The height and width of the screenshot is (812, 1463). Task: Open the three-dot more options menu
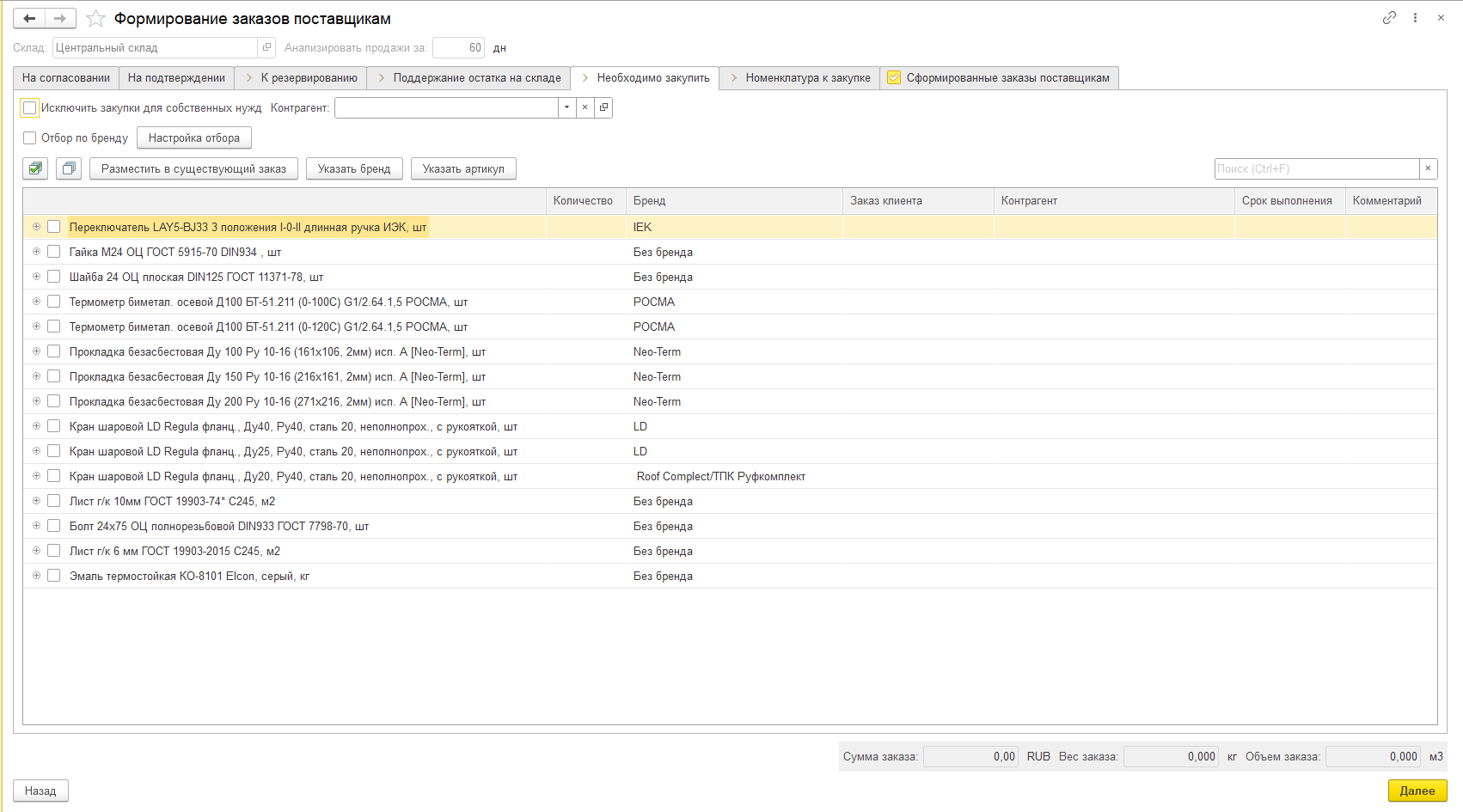tap(1415, 17)
